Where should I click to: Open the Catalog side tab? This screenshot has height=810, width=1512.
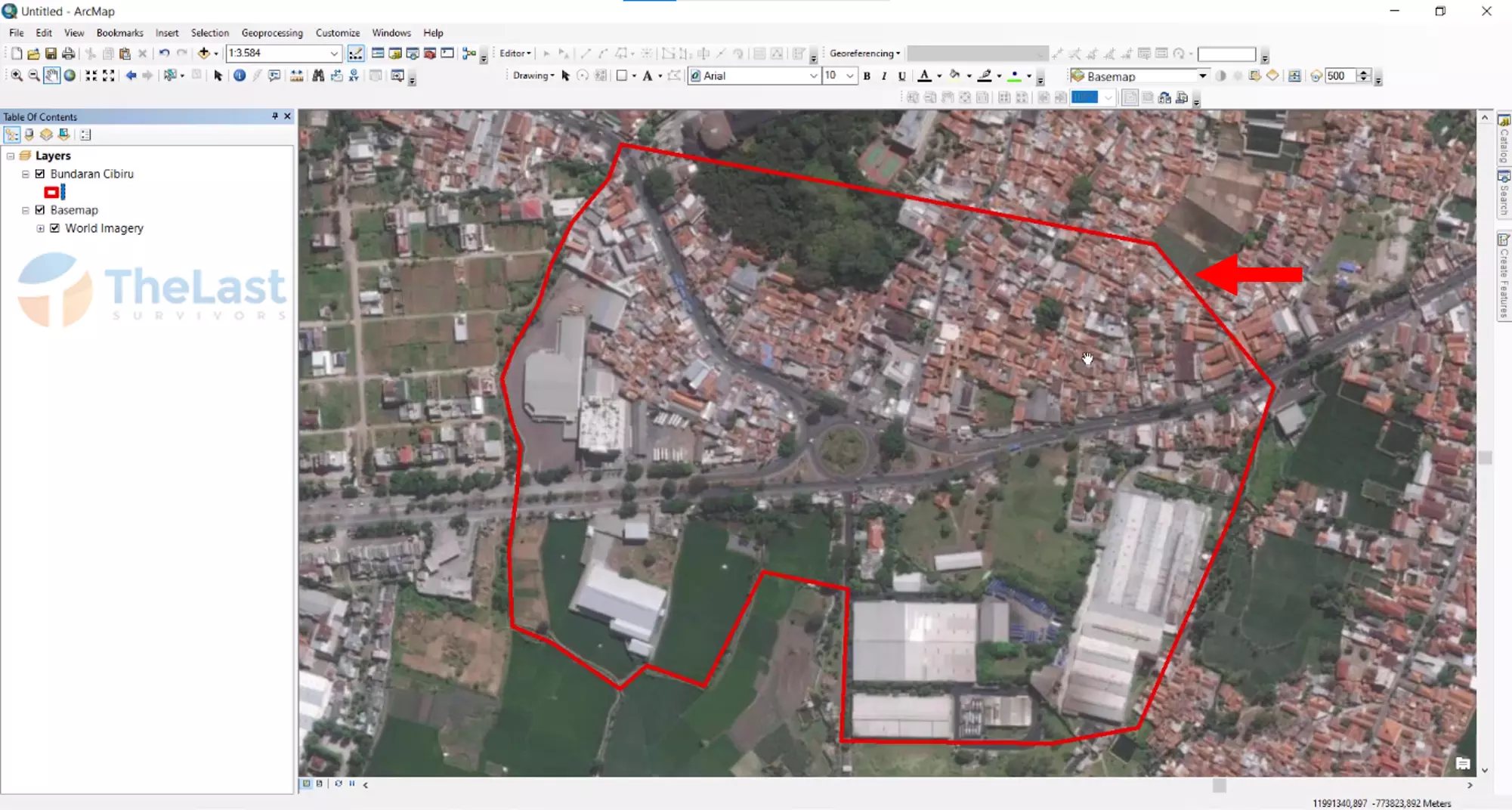click(1504, 139)
